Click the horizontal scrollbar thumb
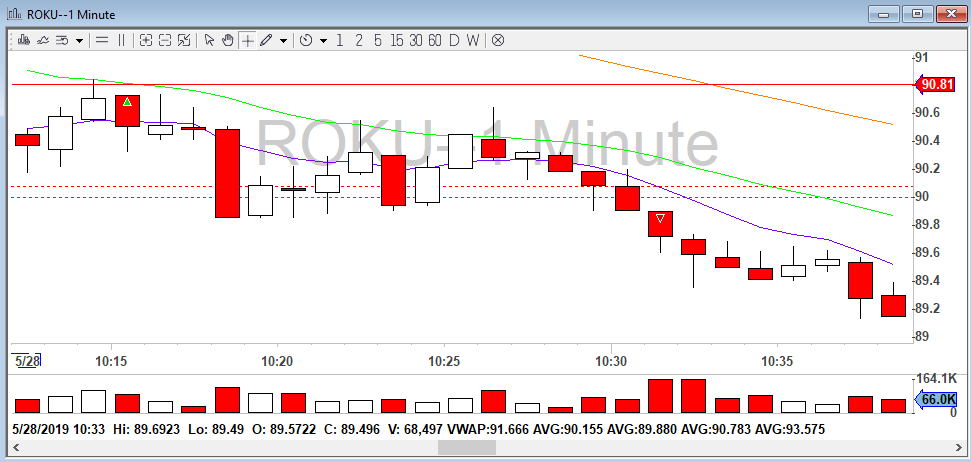This screenshot has width=971, height=462. pos(467,447)
